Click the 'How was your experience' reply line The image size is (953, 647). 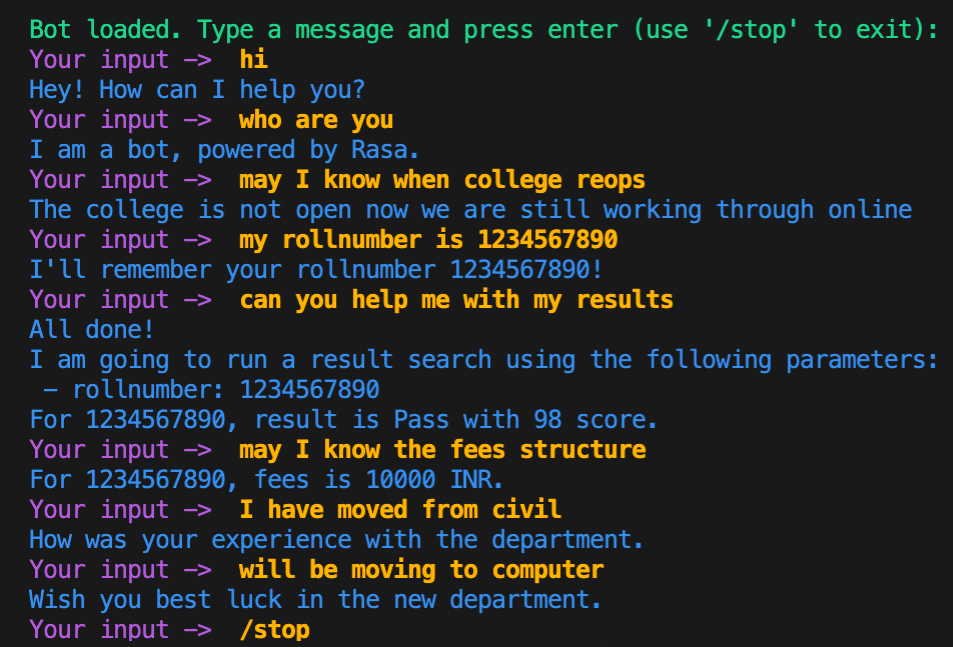337,540
